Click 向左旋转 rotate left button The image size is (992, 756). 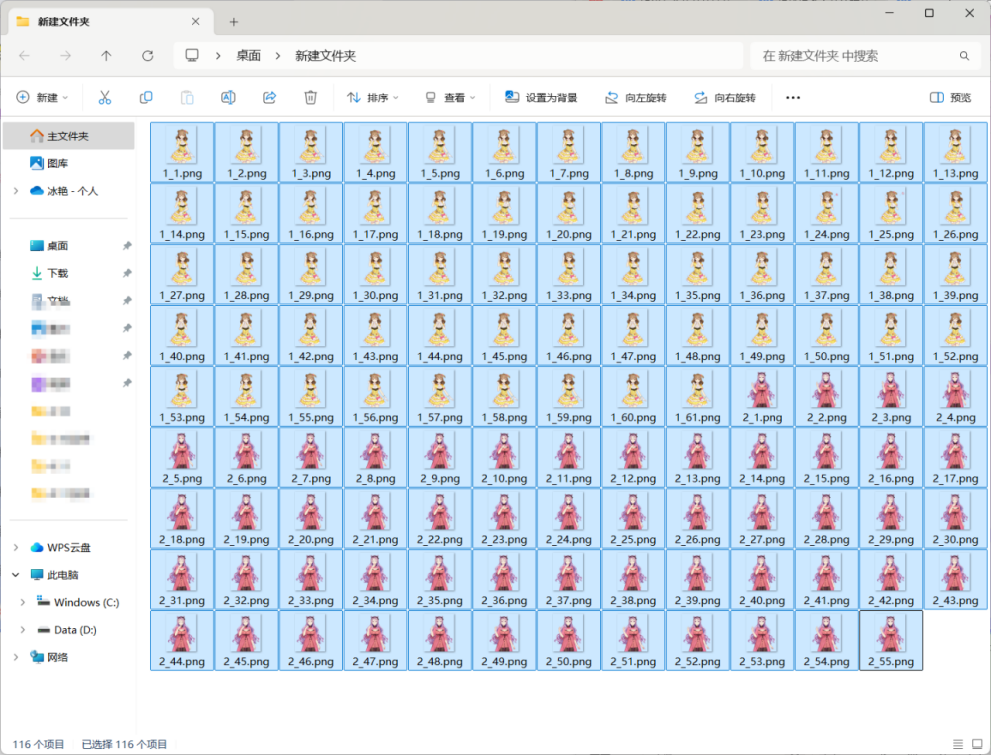click(x=636, y=97)
